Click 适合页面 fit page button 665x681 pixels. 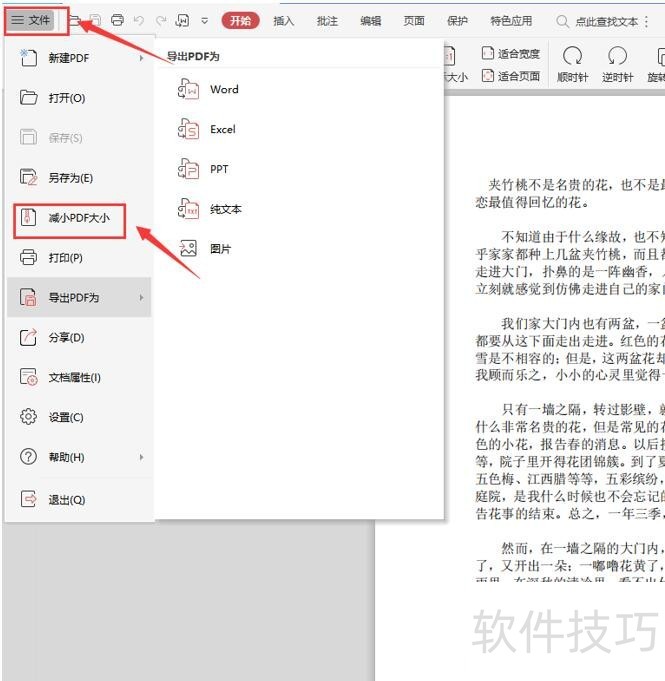pos(510,76)
